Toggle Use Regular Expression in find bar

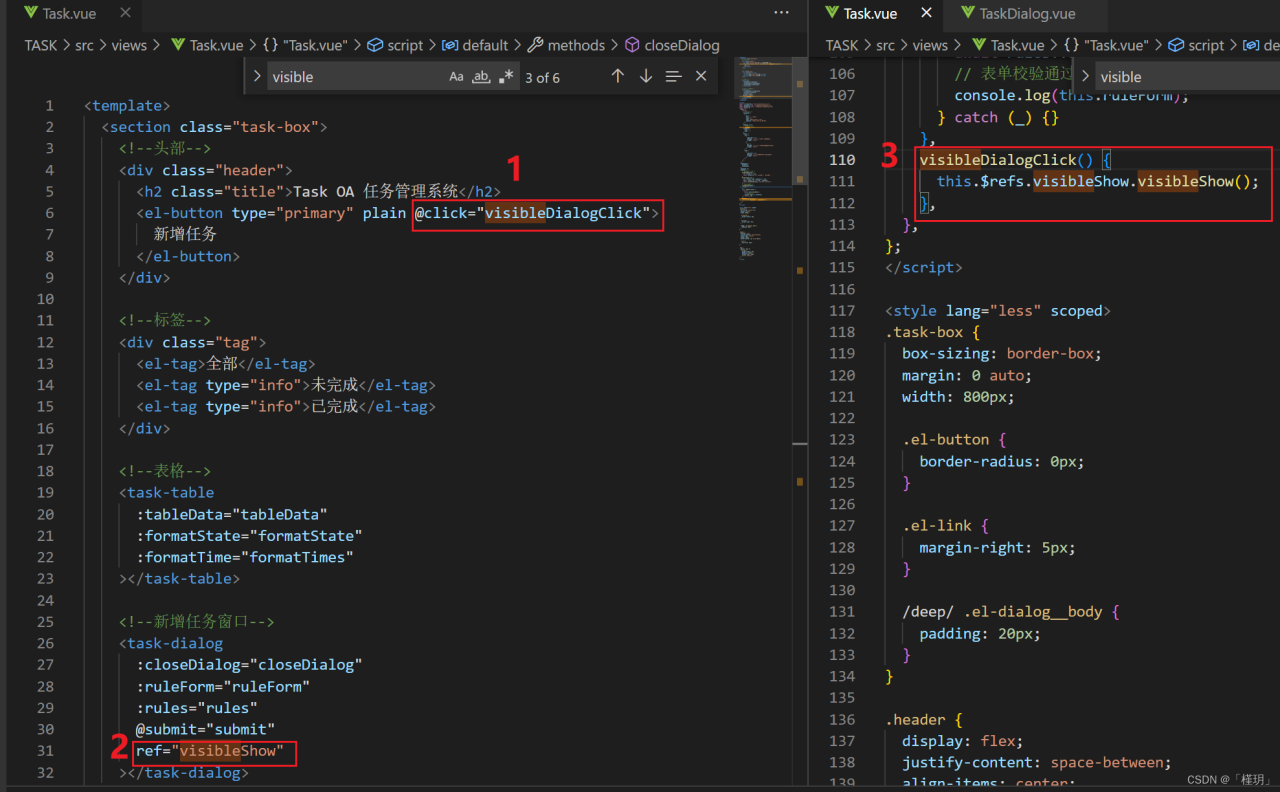click(506, 77)
